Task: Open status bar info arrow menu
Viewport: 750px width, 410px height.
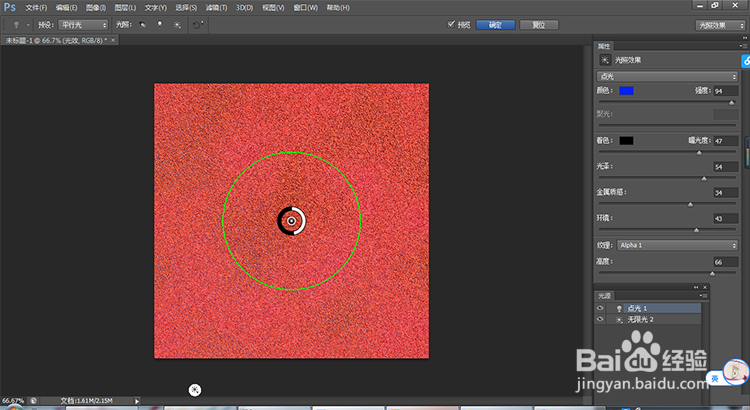Action: click(x=137, y=401)
